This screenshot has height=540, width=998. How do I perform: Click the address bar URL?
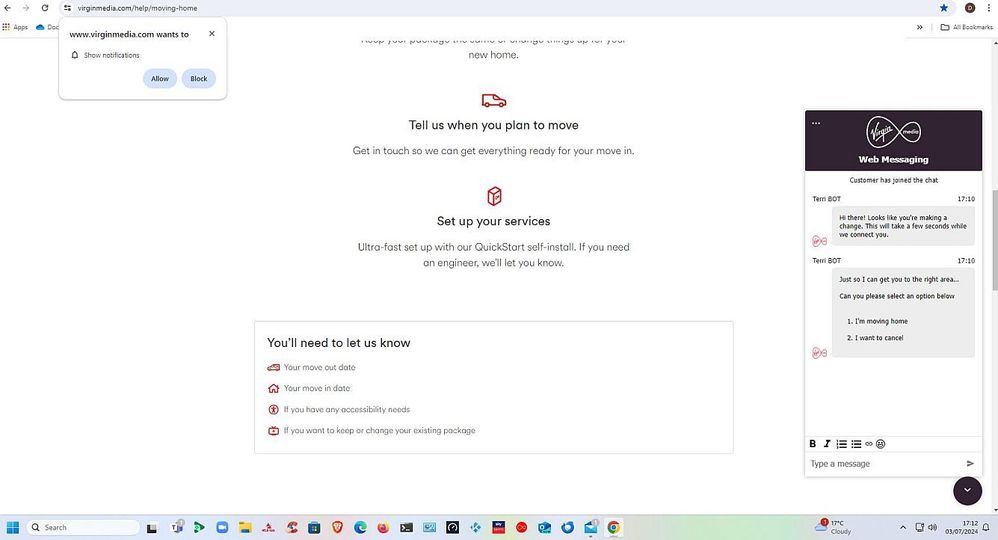tap(137, 8)
